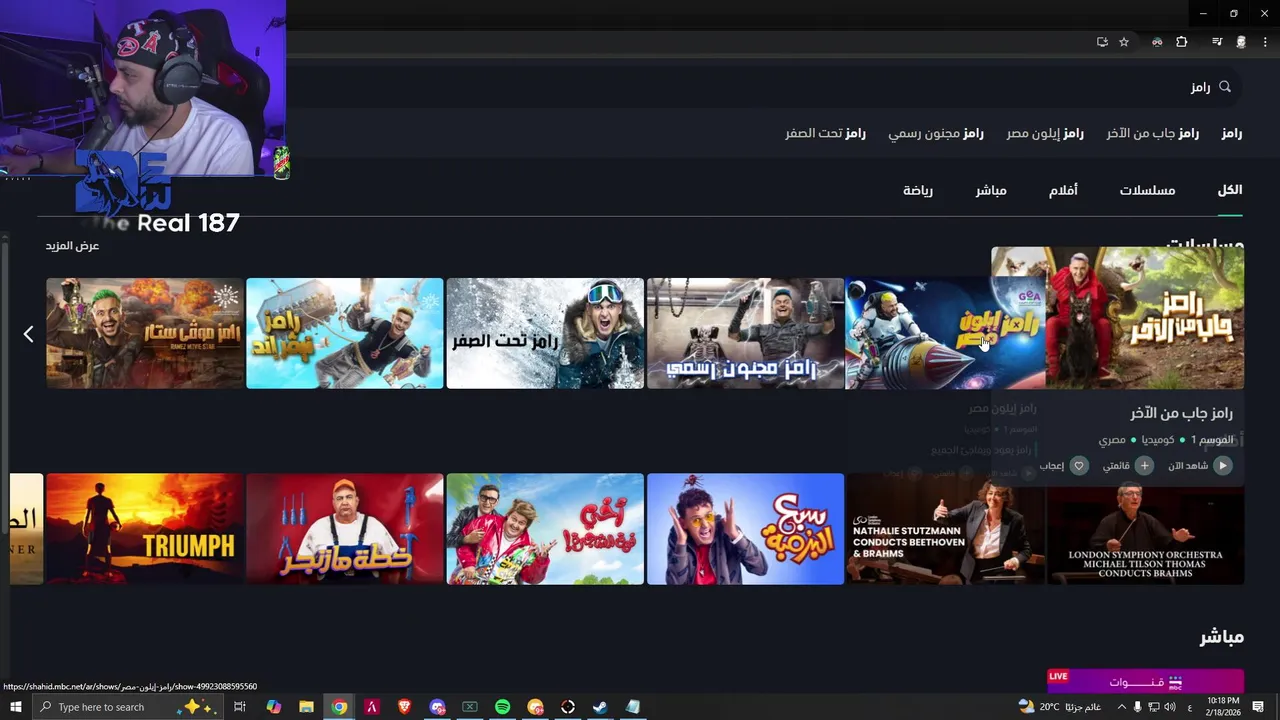The image size is (1280, 720).
Task: Switch to the رياضة tab
Action: [x=918, y=190]
